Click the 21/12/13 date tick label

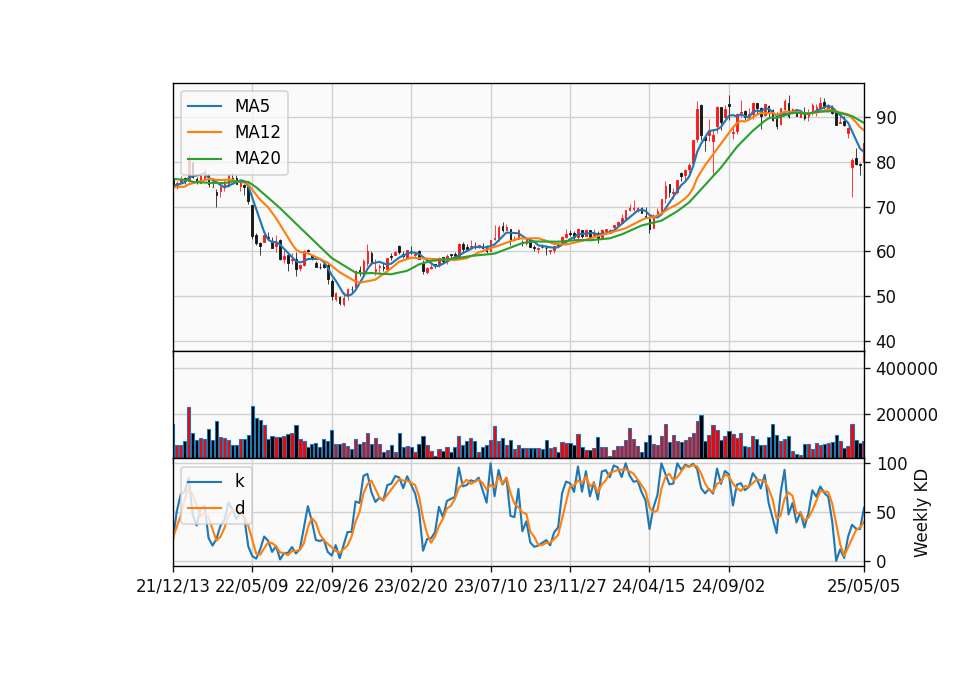click(x=173, y=586)
